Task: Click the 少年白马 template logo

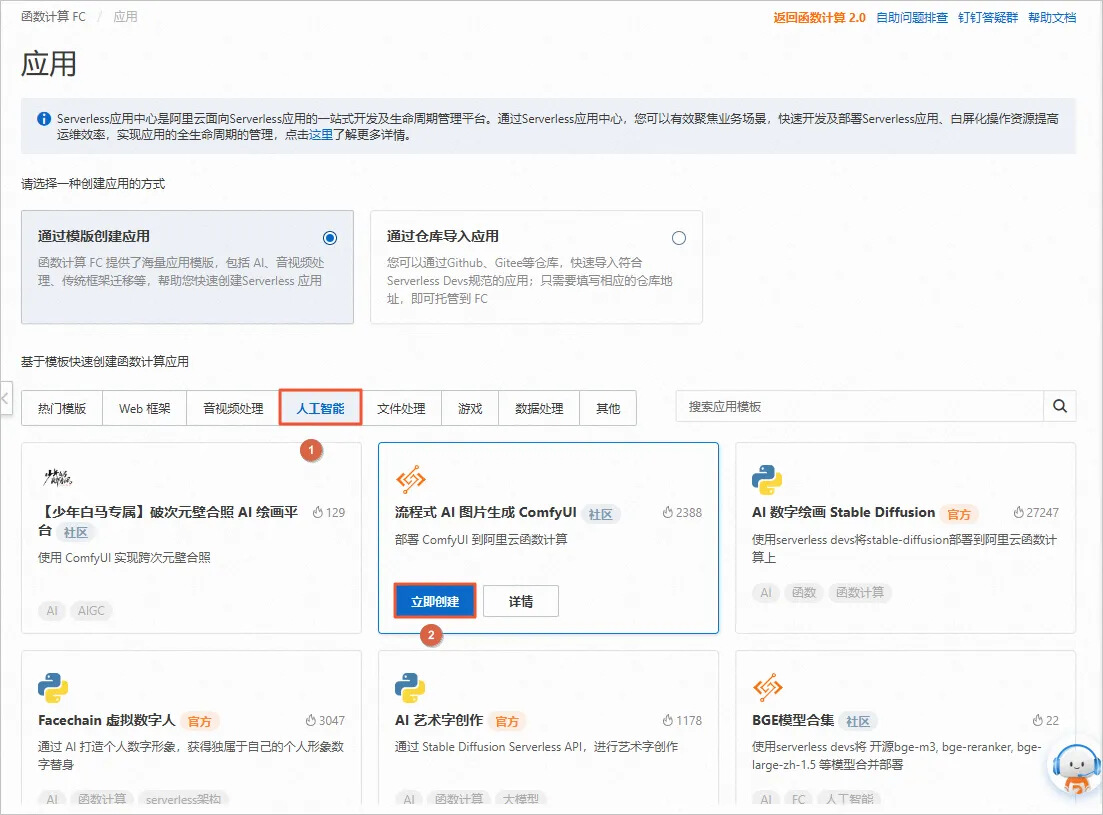Action: point(58,477)
